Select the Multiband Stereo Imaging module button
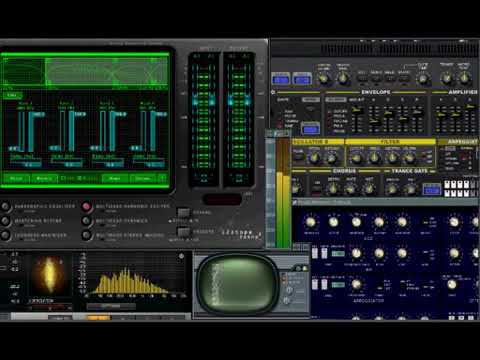This screenshot has width=480, height=360. tap(87, 235)
